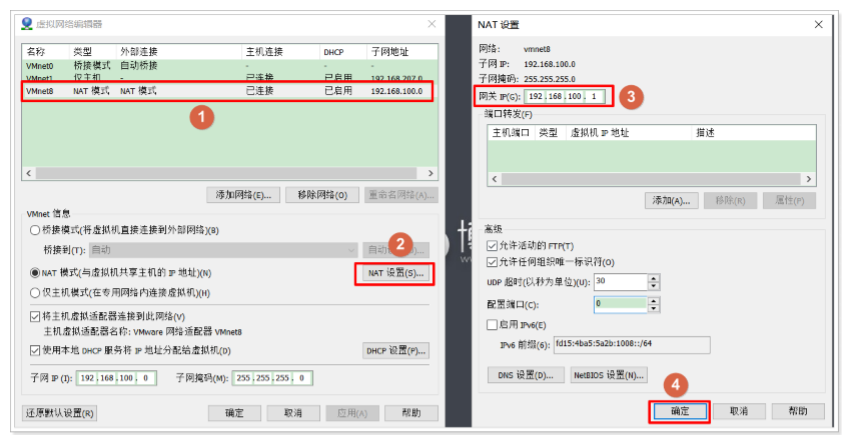The height and width of the screenshot is (443, 845).
Task: Toggle 将主机虚拟适配器连接到此网络 checkbox
Action: pyautogui.click(x=35, y=316)
